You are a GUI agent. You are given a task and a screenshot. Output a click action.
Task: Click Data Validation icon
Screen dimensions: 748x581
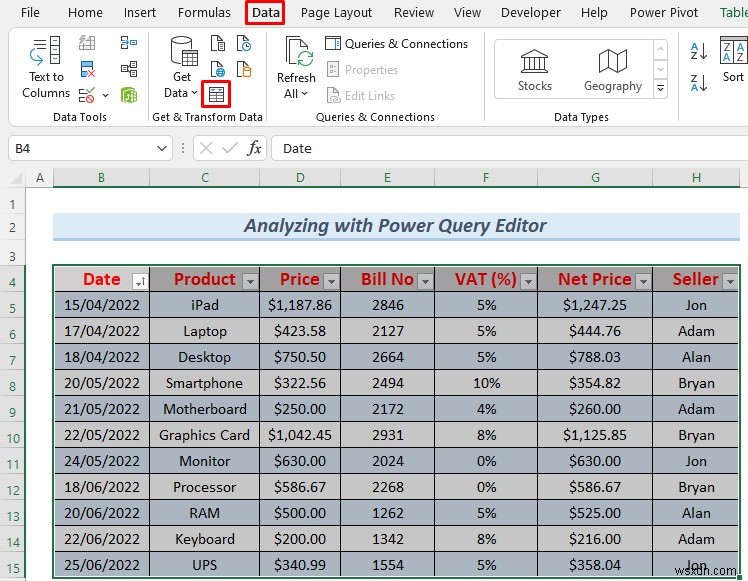87,95
